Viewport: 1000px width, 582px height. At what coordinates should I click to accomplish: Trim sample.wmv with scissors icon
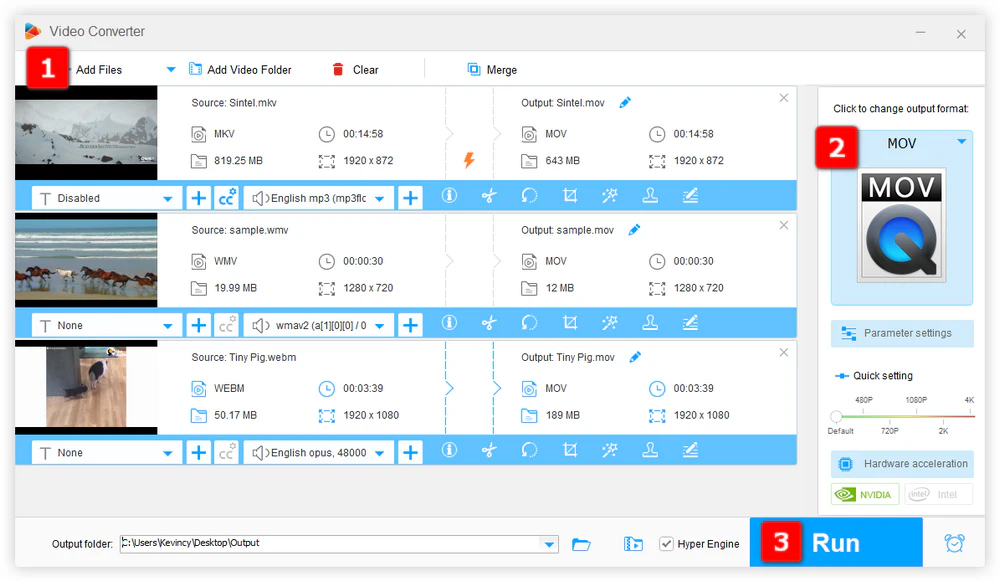coord(489,323)
